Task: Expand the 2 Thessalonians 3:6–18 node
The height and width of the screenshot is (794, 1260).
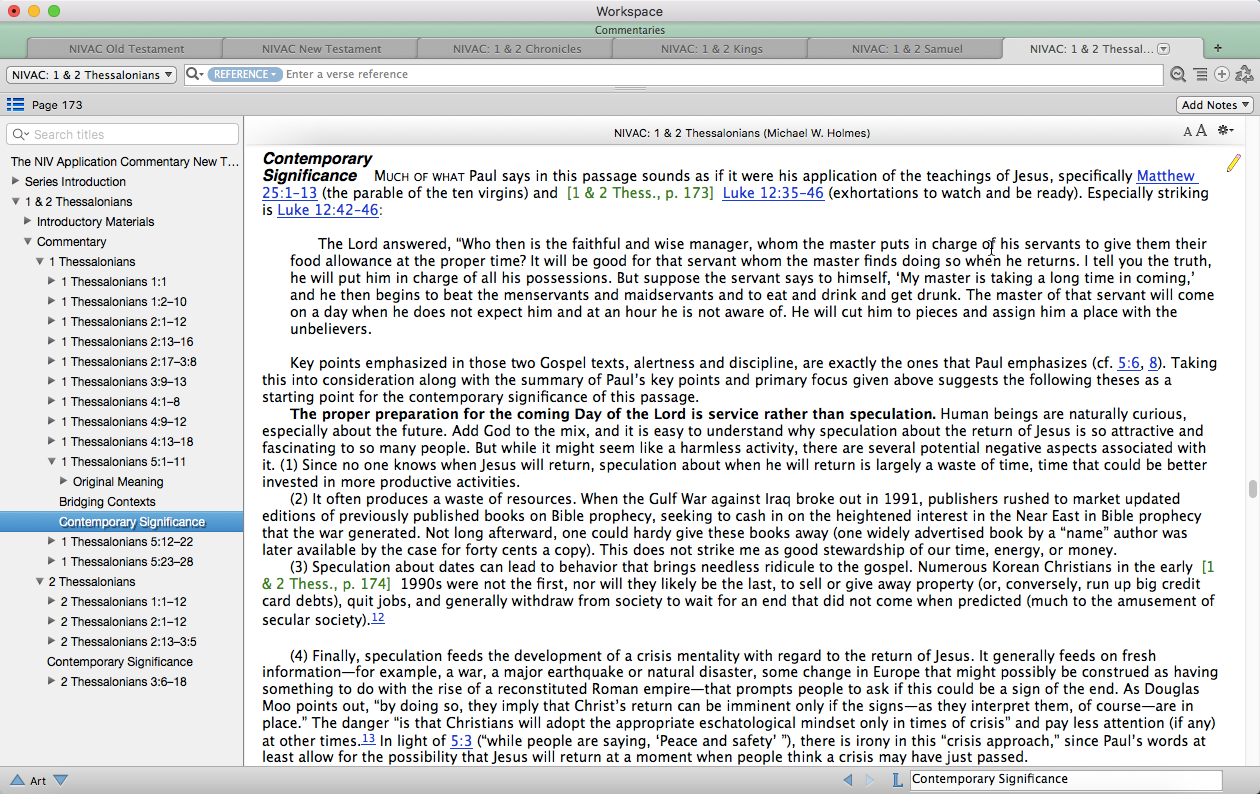Action: click(52, 681)
